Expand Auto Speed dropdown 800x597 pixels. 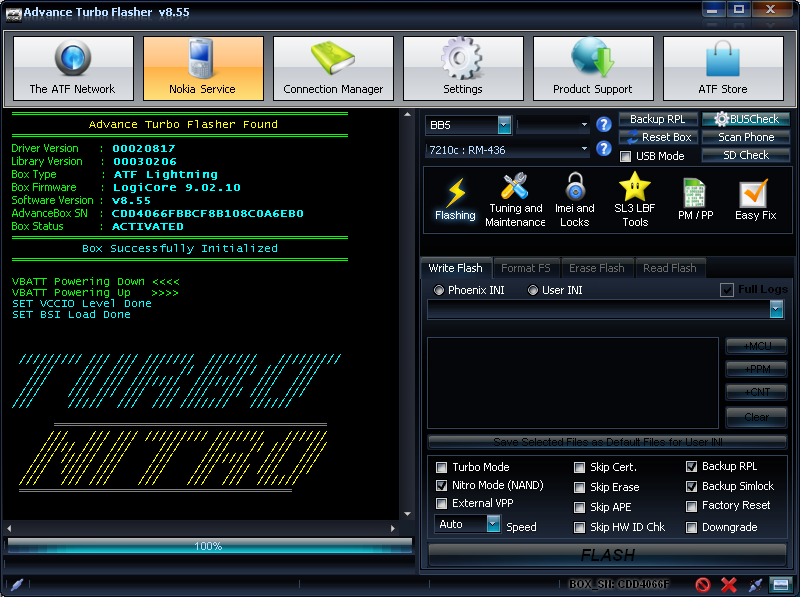pyautogui.click(x=493, y=524)
